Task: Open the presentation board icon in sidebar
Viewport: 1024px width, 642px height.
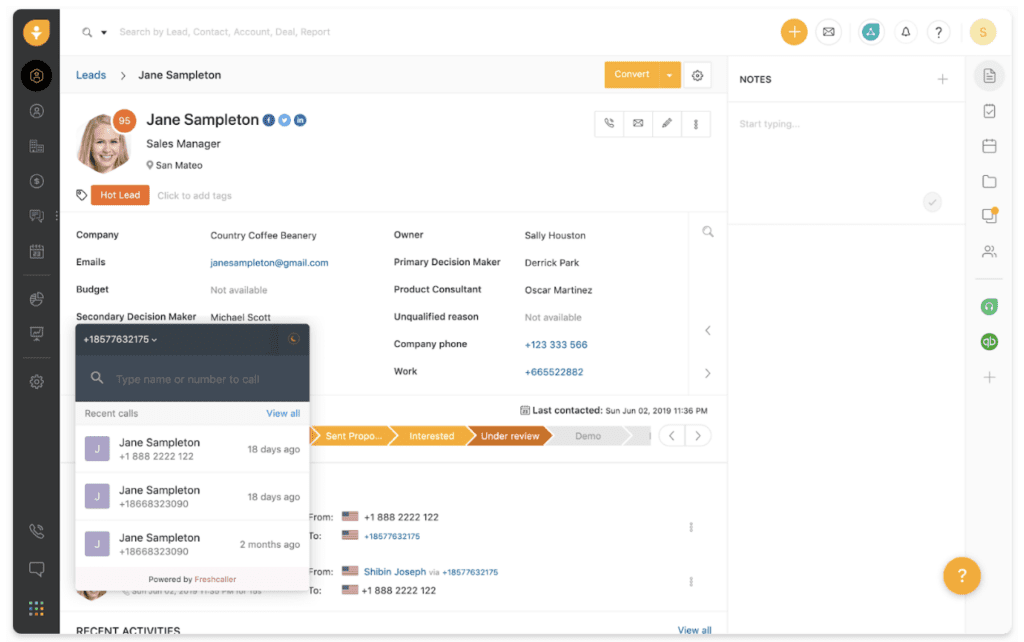Action: click(x=37, y=334)
